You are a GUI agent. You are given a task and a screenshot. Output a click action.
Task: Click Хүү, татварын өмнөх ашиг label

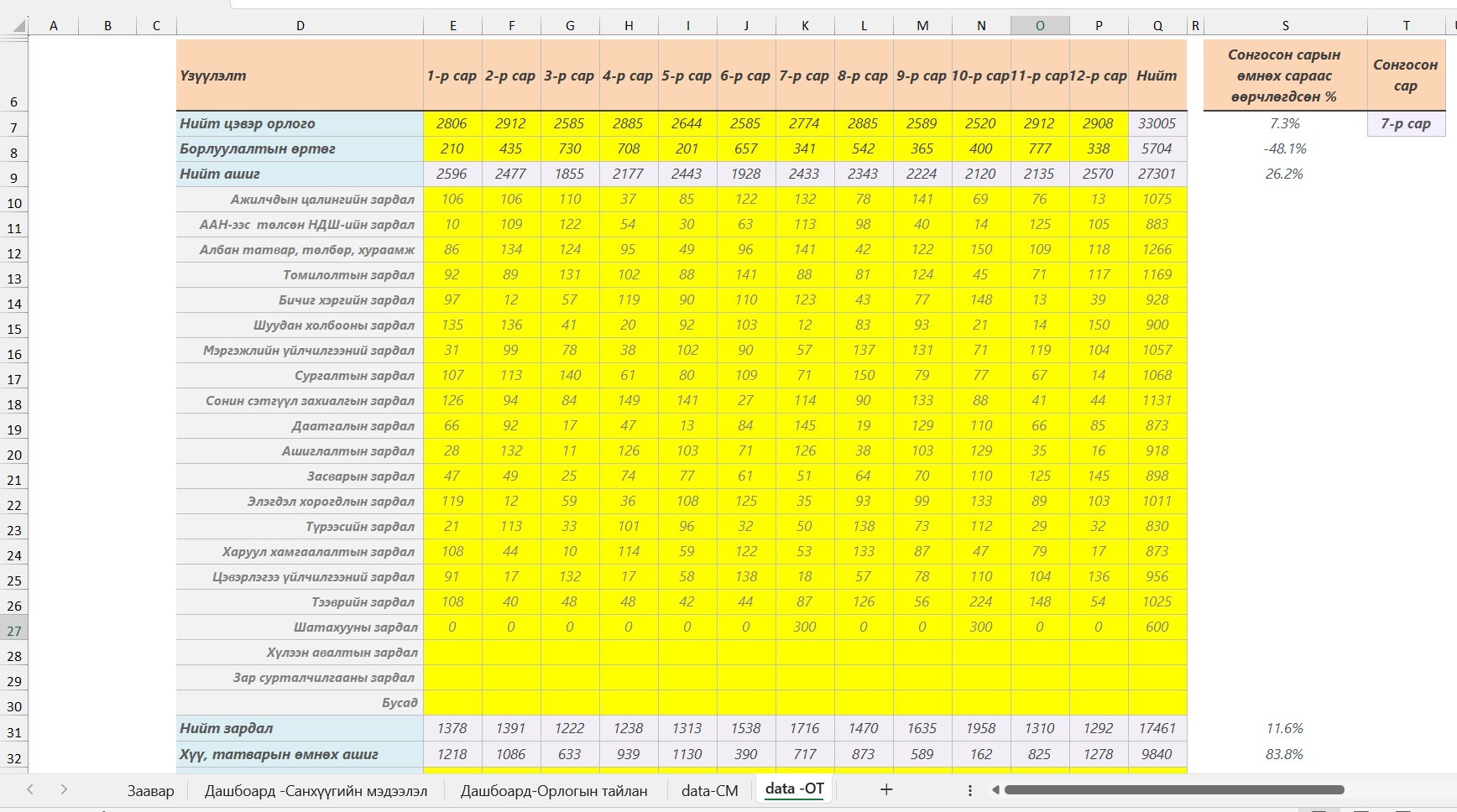279,754
